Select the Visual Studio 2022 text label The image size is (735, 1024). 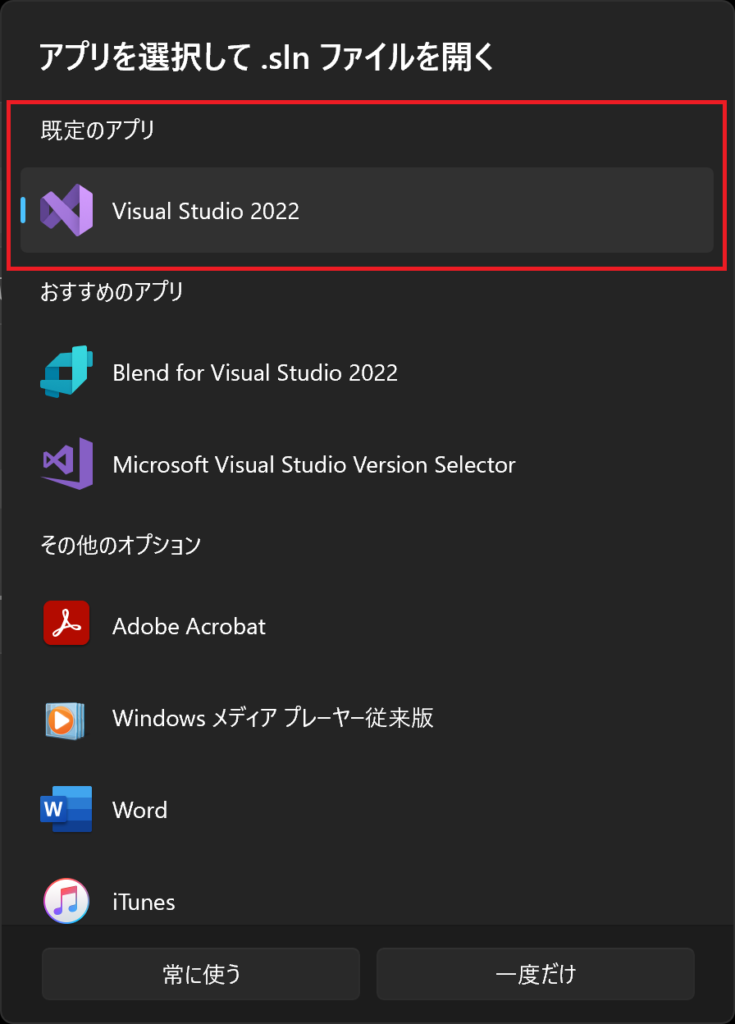pos(206,211)
